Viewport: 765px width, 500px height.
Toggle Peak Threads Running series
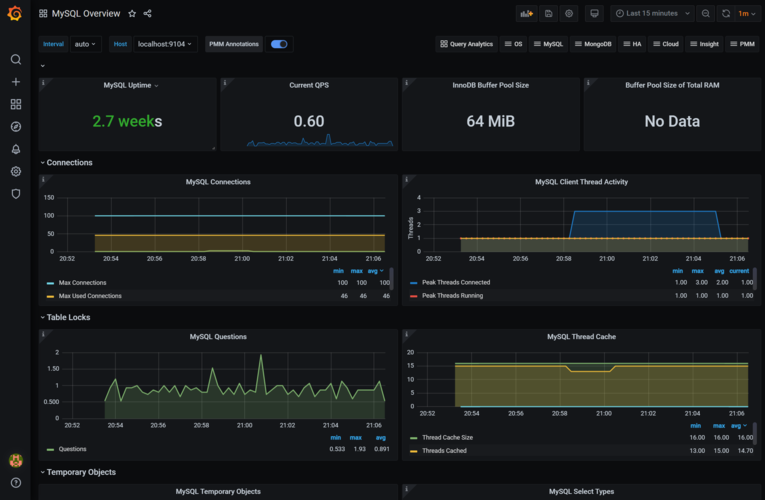[452, 296]
